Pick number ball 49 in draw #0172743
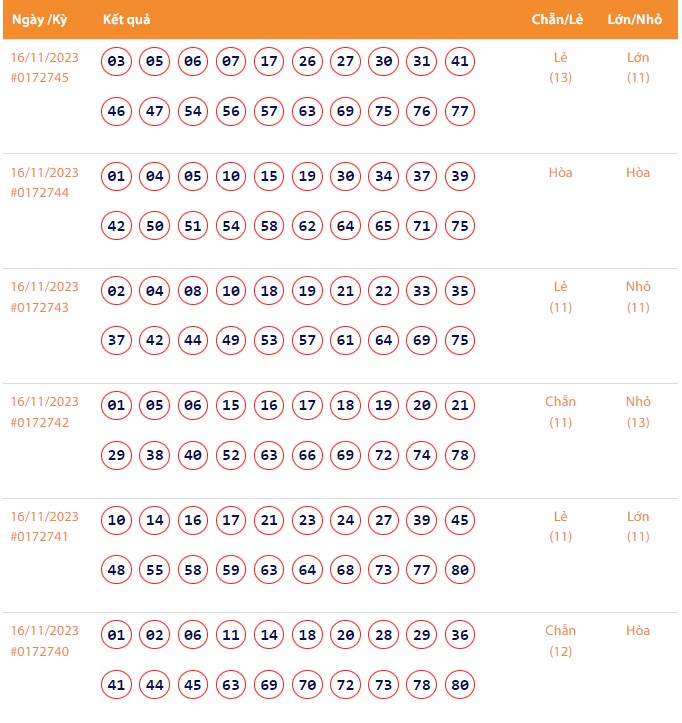Viewport: 682px width, 723px height. coord(231,341)
